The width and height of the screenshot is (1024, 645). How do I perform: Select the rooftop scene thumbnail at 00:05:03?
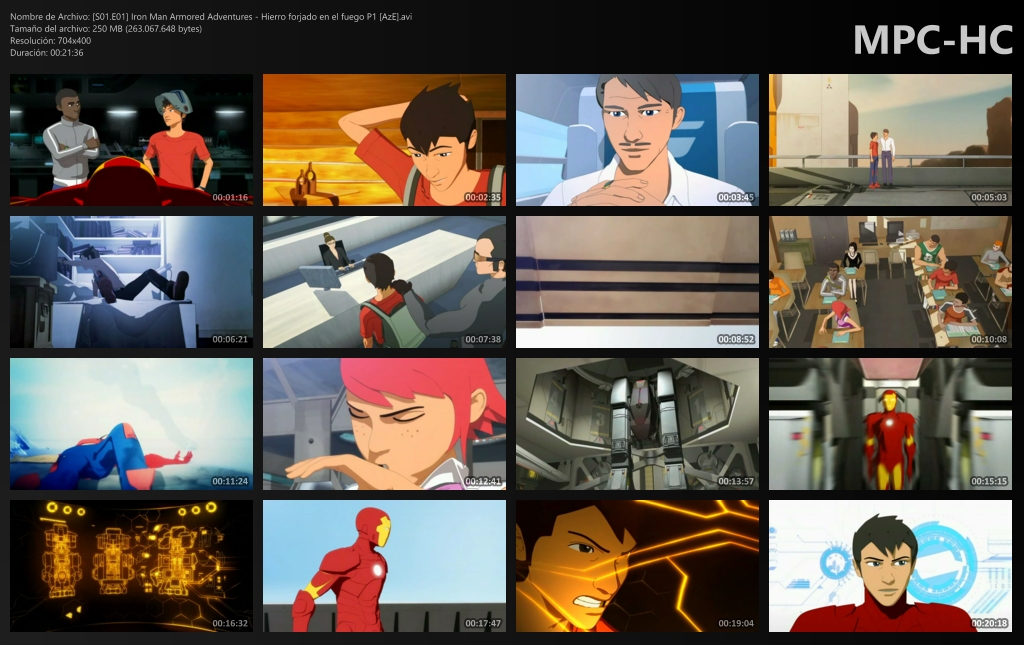click(x=889, y=140)
